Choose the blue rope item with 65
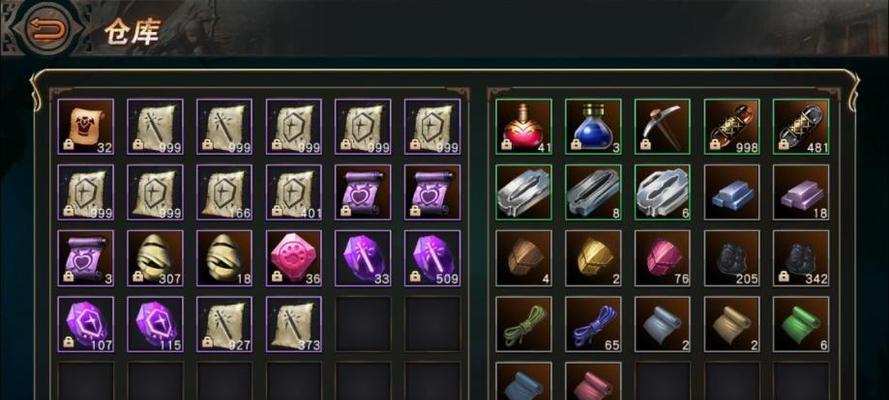The image size is (889, 400). coord(593,324)
